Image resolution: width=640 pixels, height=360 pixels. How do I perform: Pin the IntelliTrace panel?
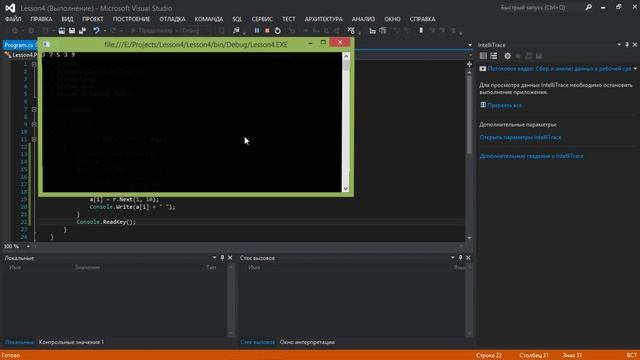(627, 44)
